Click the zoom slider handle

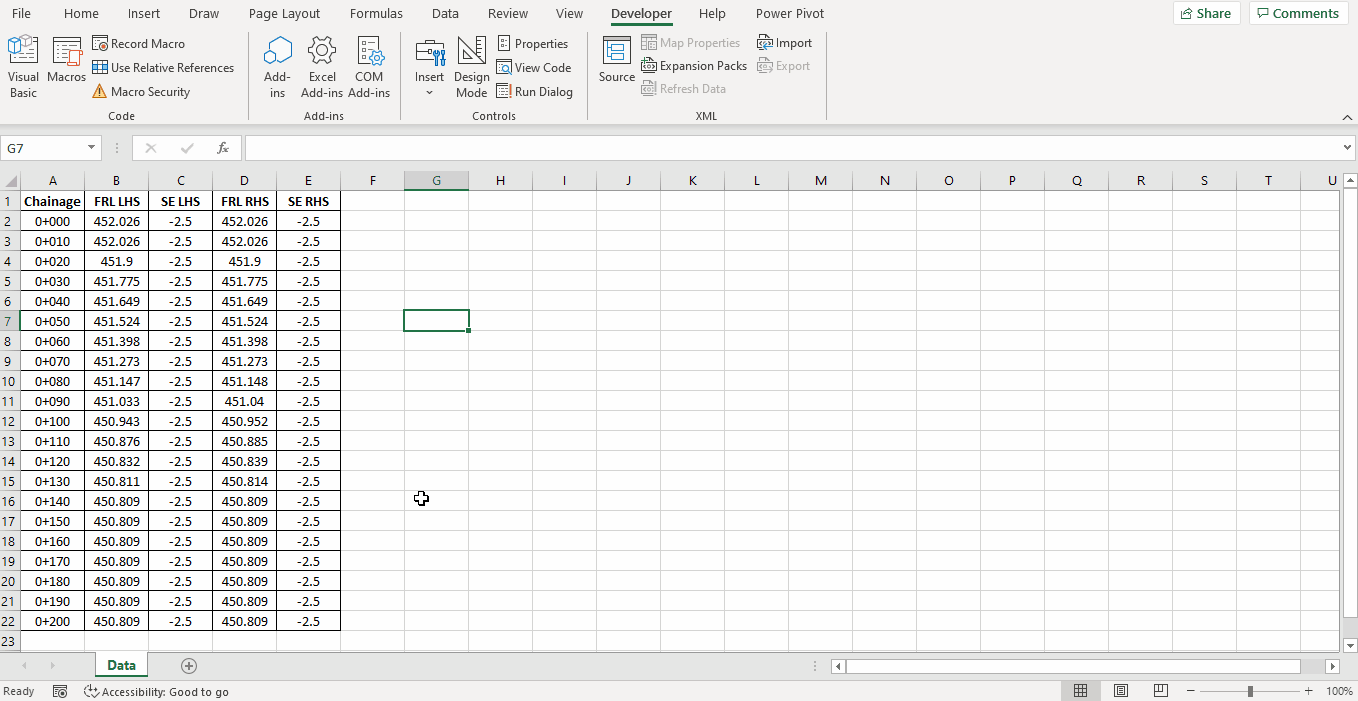point(1250,691)
